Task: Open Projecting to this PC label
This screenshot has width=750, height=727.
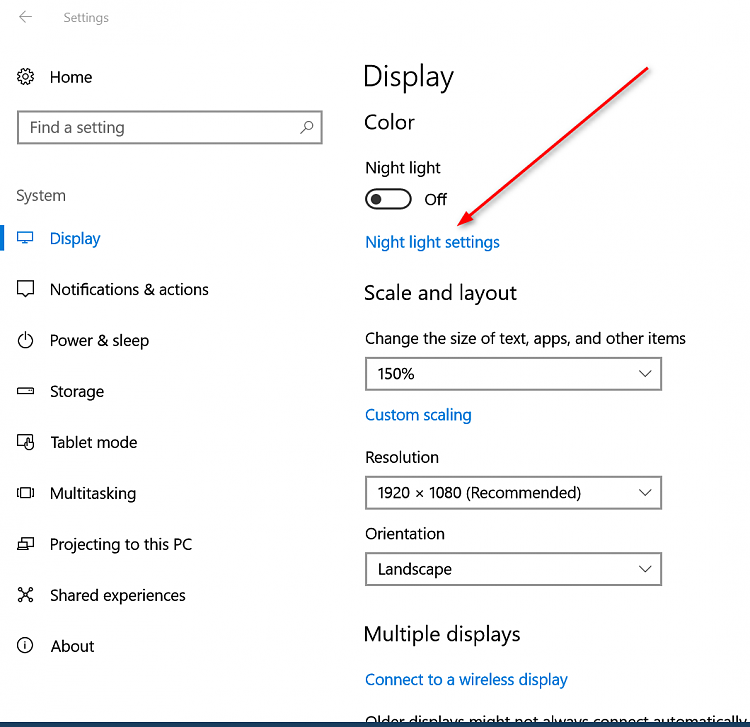Action: [x=121, y=544]
